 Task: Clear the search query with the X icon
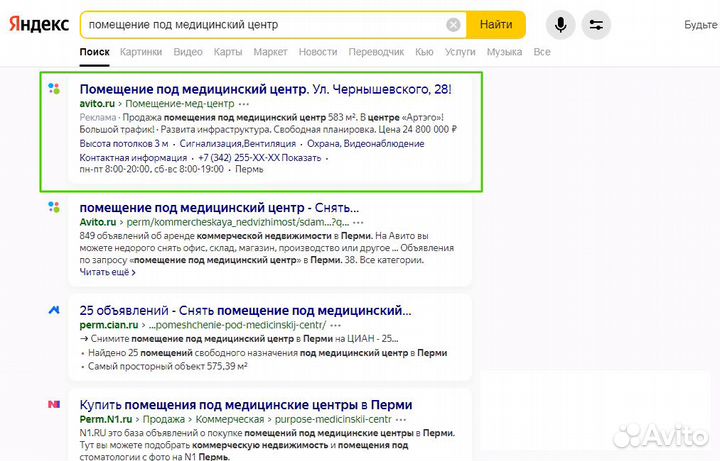point(453,25)
